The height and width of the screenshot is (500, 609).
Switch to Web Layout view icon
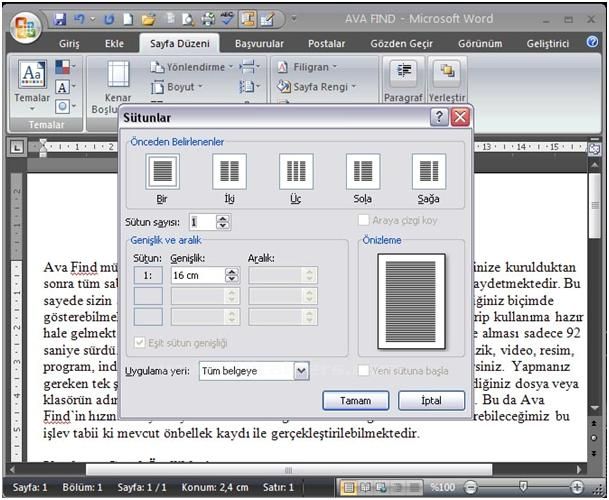[x=381, y=486]
